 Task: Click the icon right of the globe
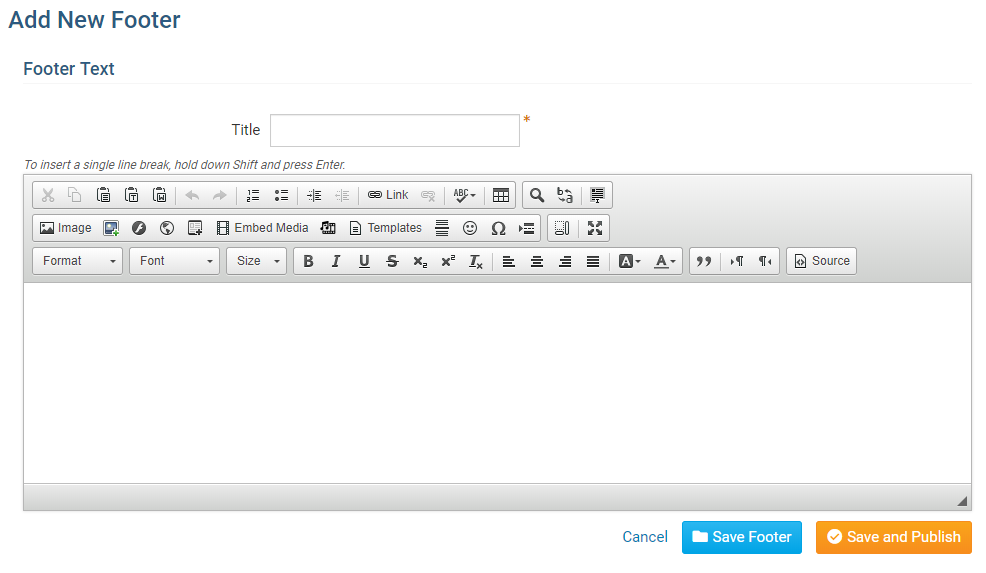(x=195, y=228)
